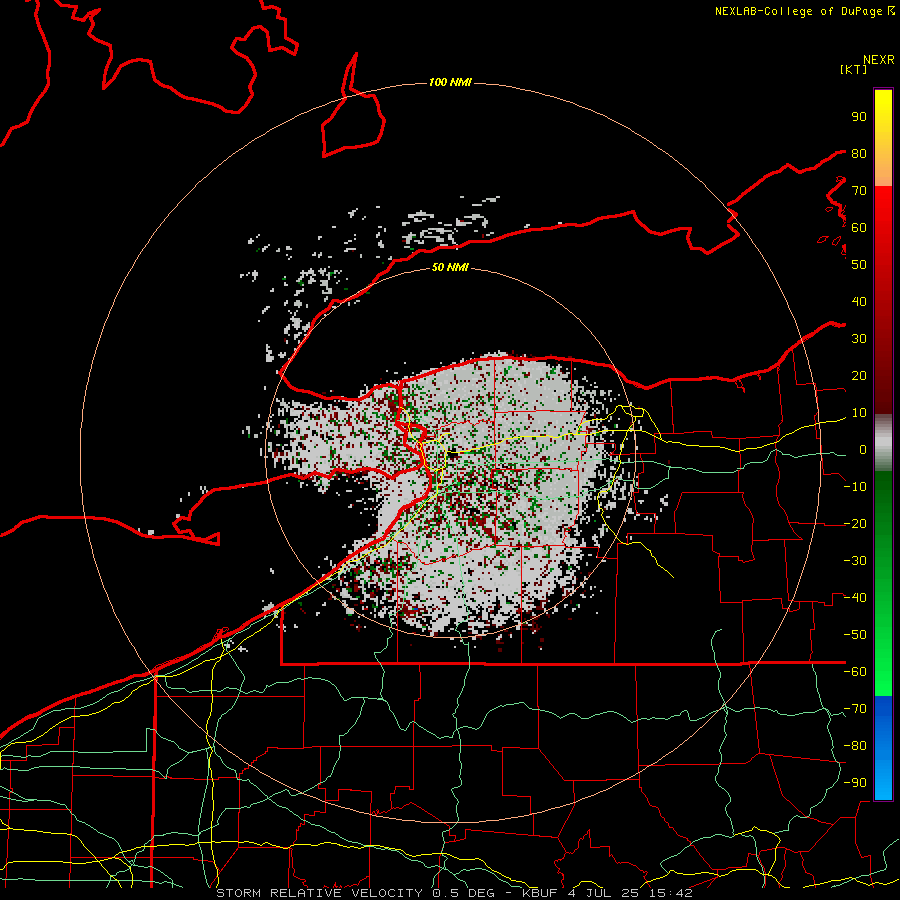Click the positive 10 value on the scale

tap(859, 413)
